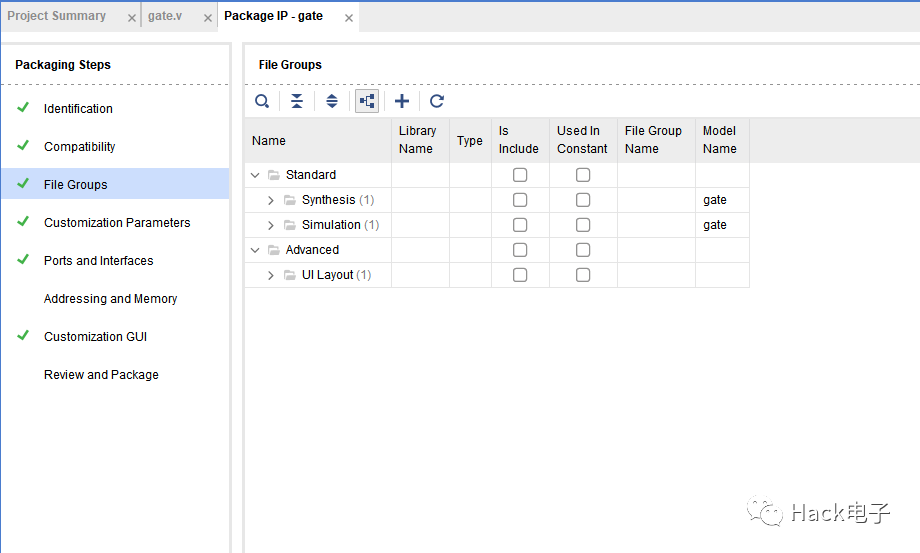The image size is (920, 553).
Task: Check Is Include for Advanced row
Action: pyautogui.click(x=520, y=250)
